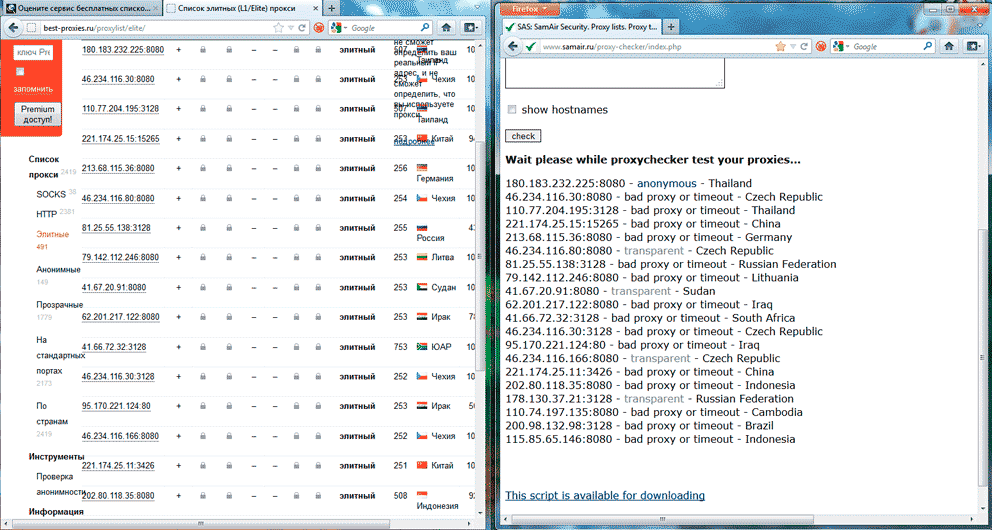The width and height of the screenshot is (992, 530).
Task: Click the Russia flag in the 81.25.55.138 row
Action: click(x=422, y=228)
